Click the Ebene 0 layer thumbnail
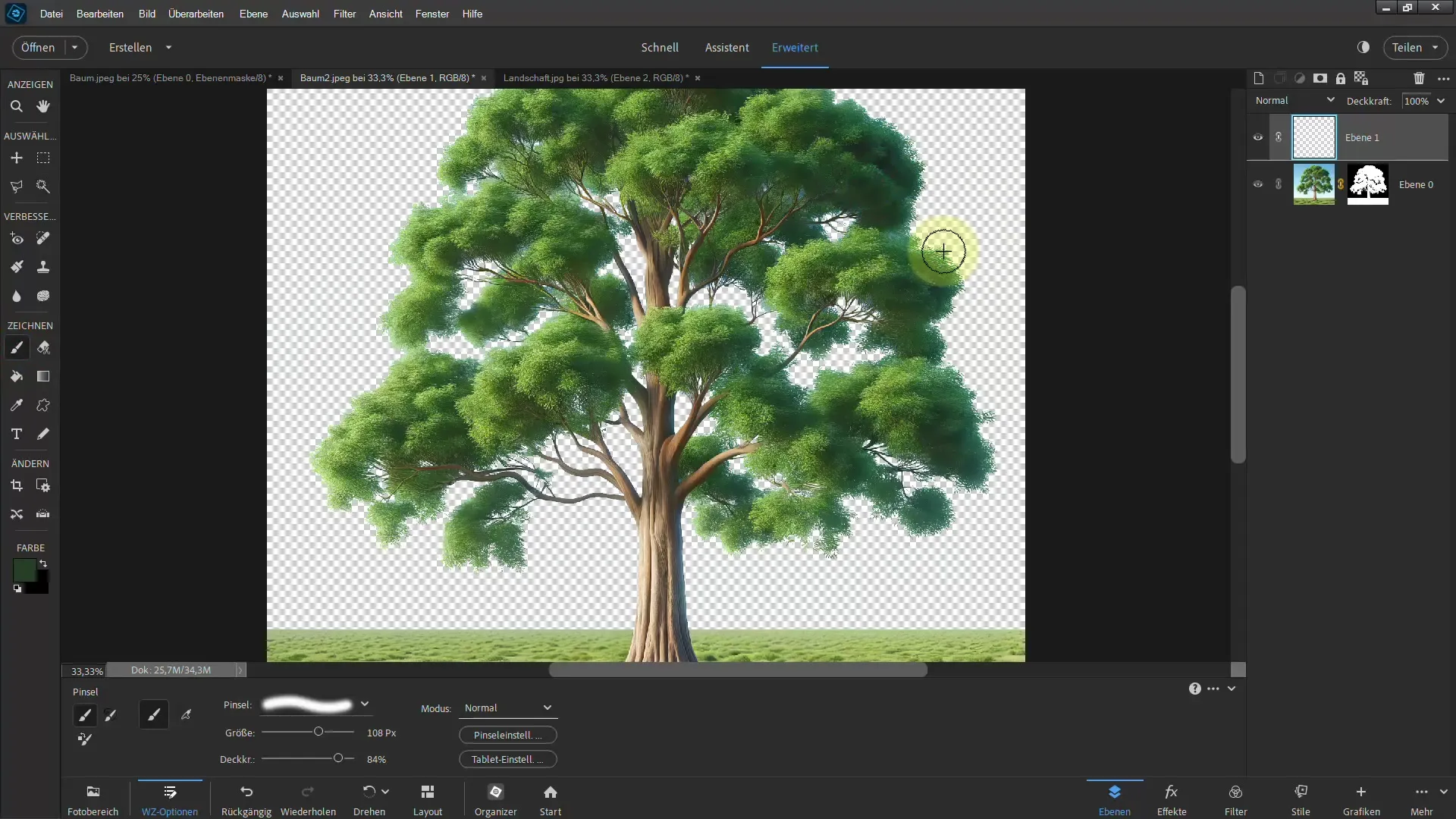The width and height of the screenshot is (1456, 819). click(x=1314, y=184)
